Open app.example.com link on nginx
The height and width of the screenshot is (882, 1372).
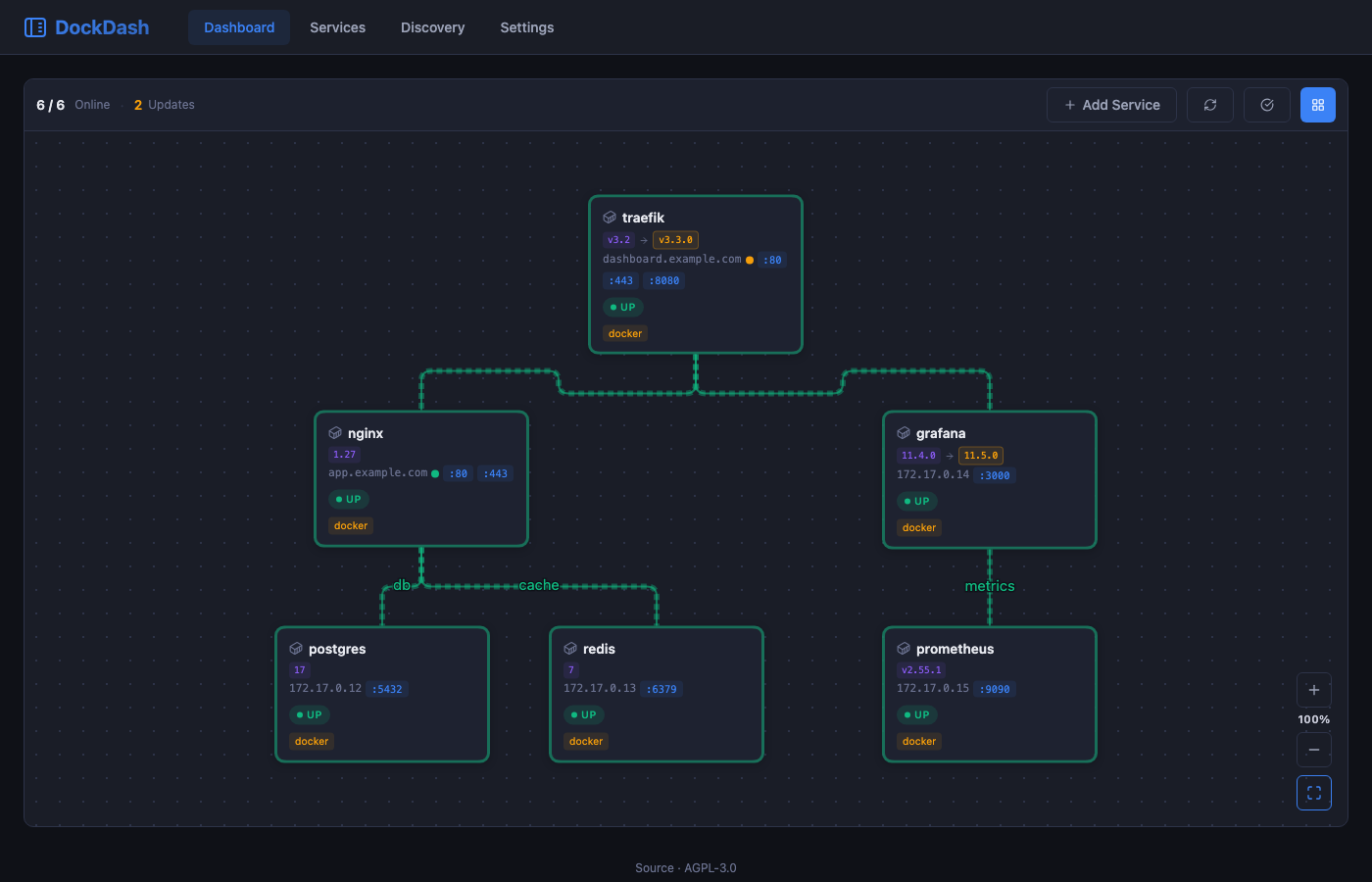(x=378, y=473)
